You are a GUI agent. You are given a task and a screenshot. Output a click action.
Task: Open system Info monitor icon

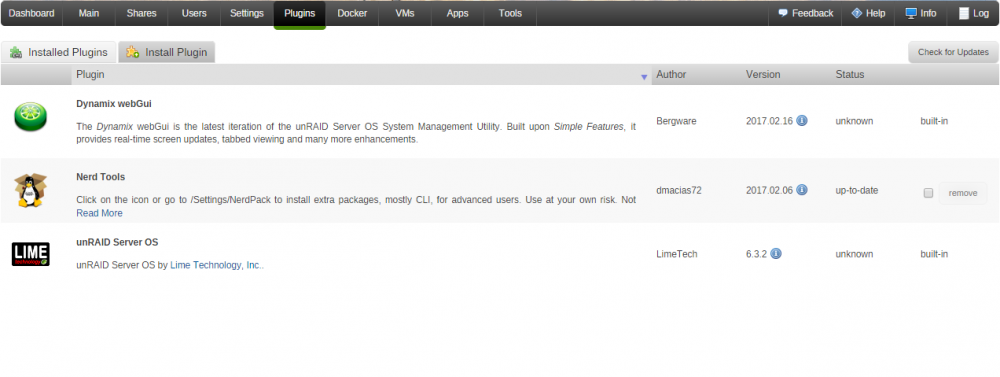(911, 13)
